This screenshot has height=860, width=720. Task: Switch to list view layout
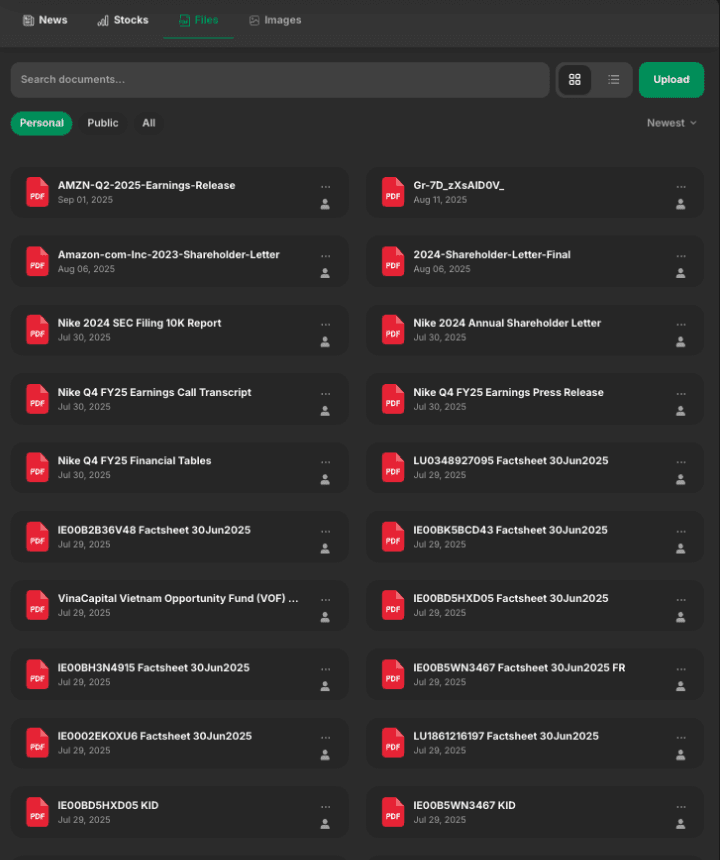[613, 80]
